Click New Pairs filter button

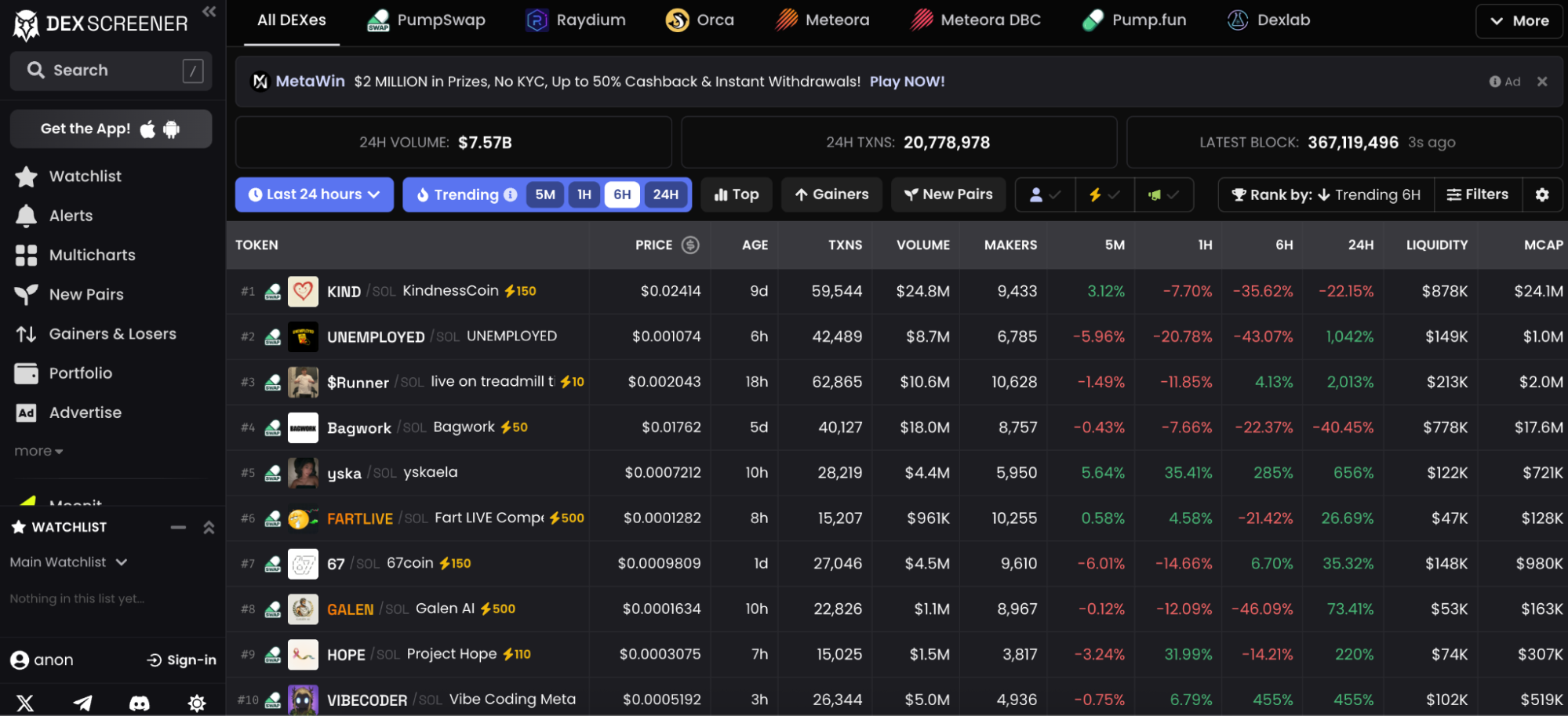click(x=948, y=194)
